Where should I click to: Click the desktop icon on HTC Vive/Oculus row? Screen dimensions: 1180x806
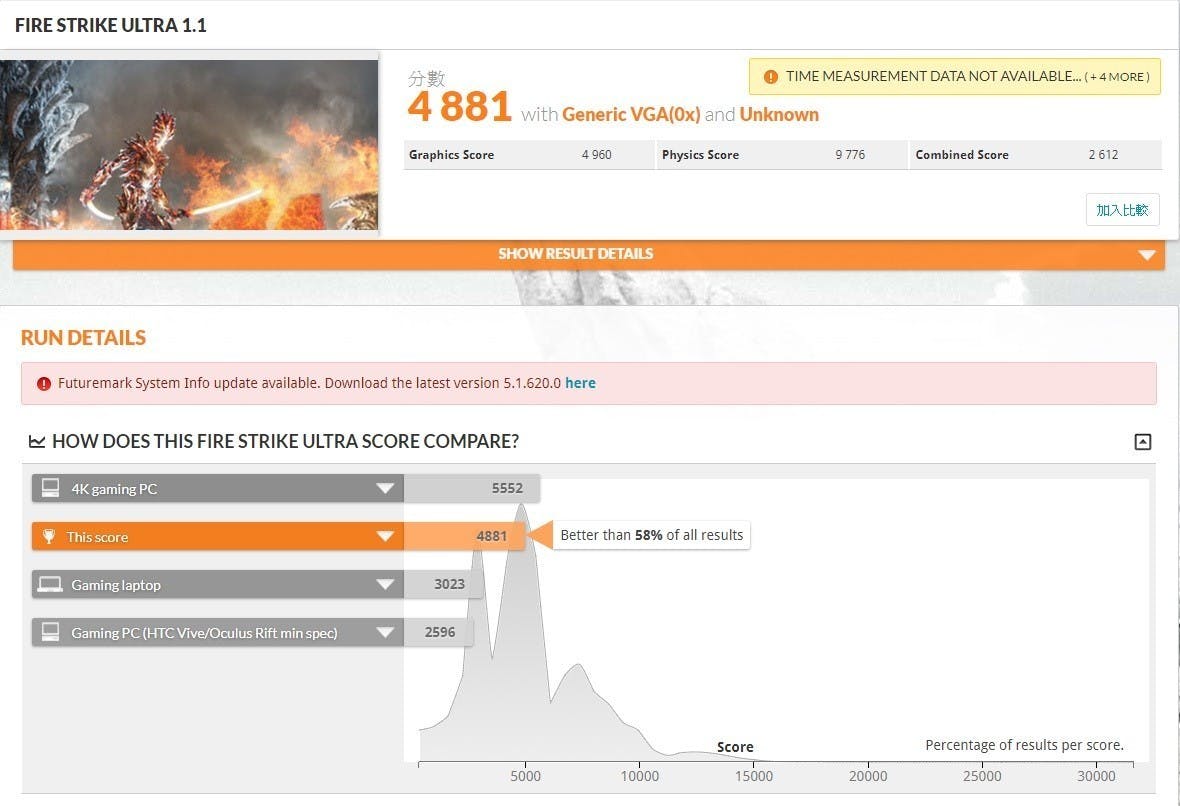click(50, 632)
